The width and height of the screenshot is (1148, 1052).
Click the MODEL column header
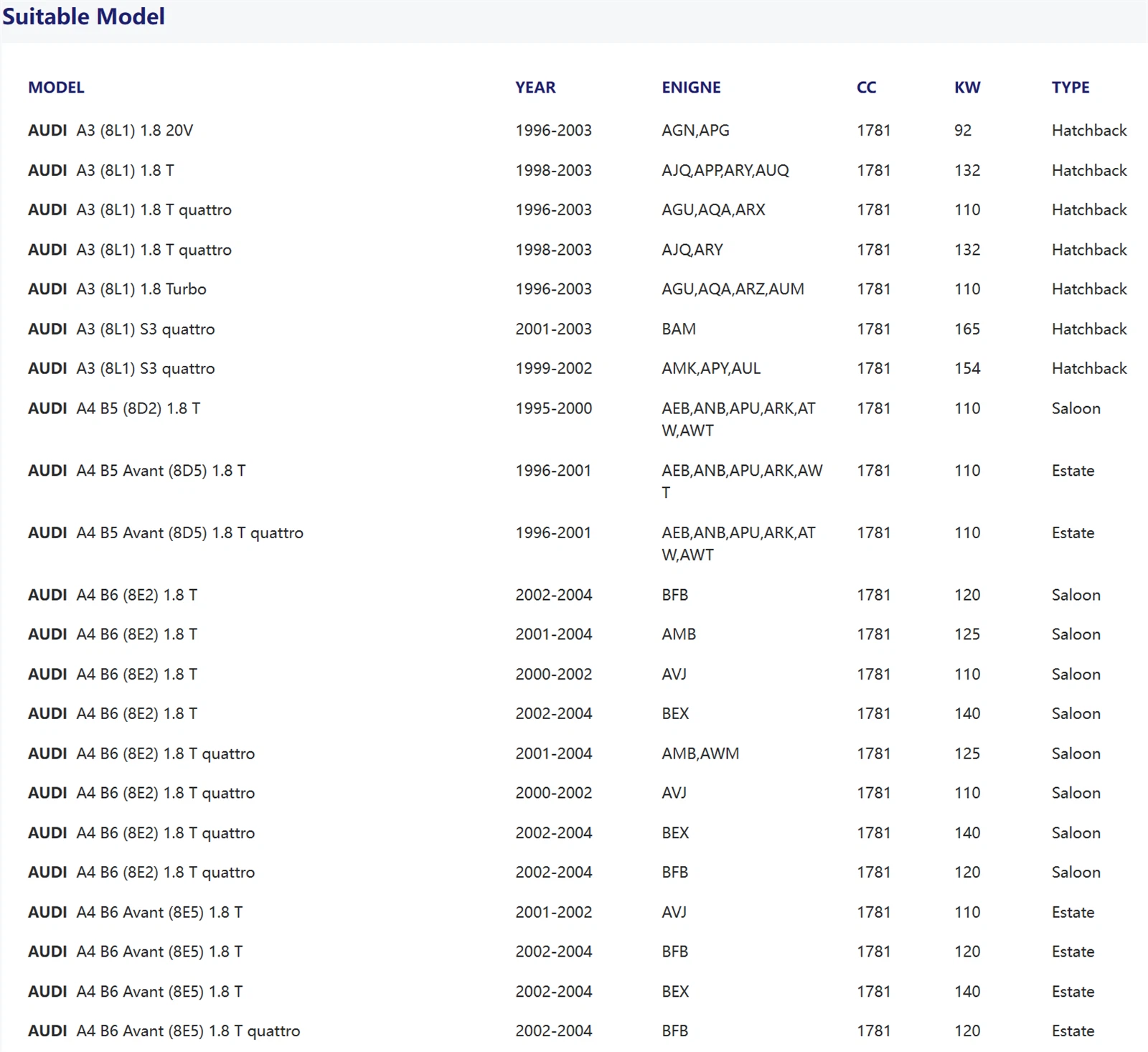(56, 88)
